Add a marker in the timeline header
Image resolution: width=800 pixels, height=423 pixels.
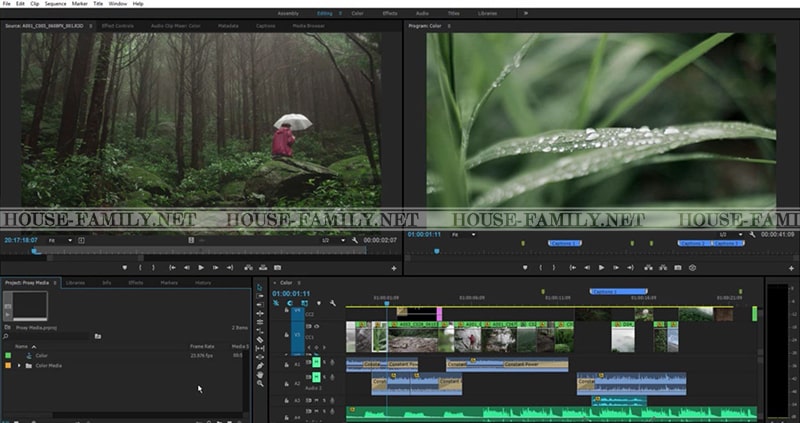click(319, 303)
